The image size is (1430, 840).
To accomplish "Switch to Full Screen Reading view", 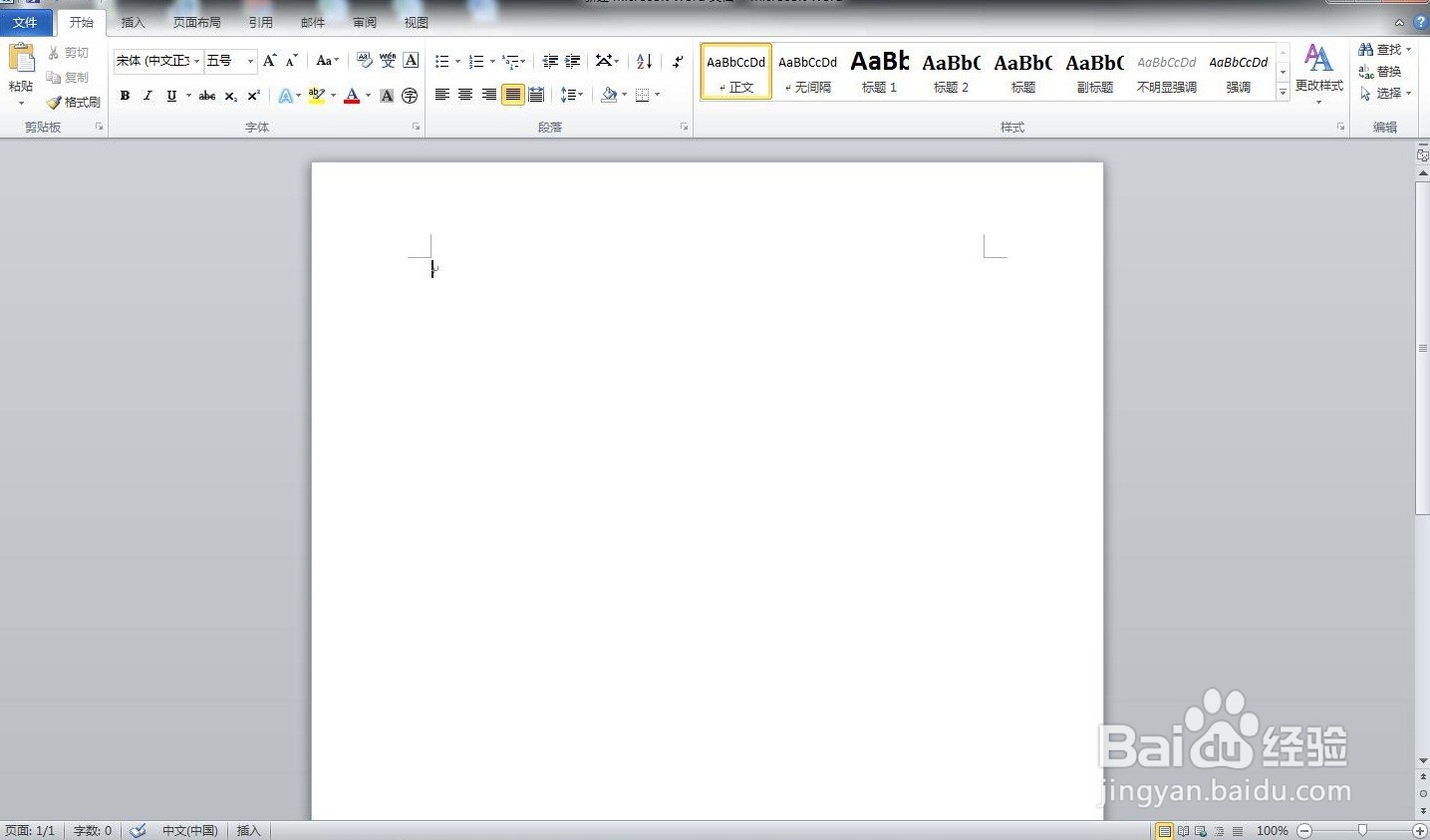I will 1183,830.
